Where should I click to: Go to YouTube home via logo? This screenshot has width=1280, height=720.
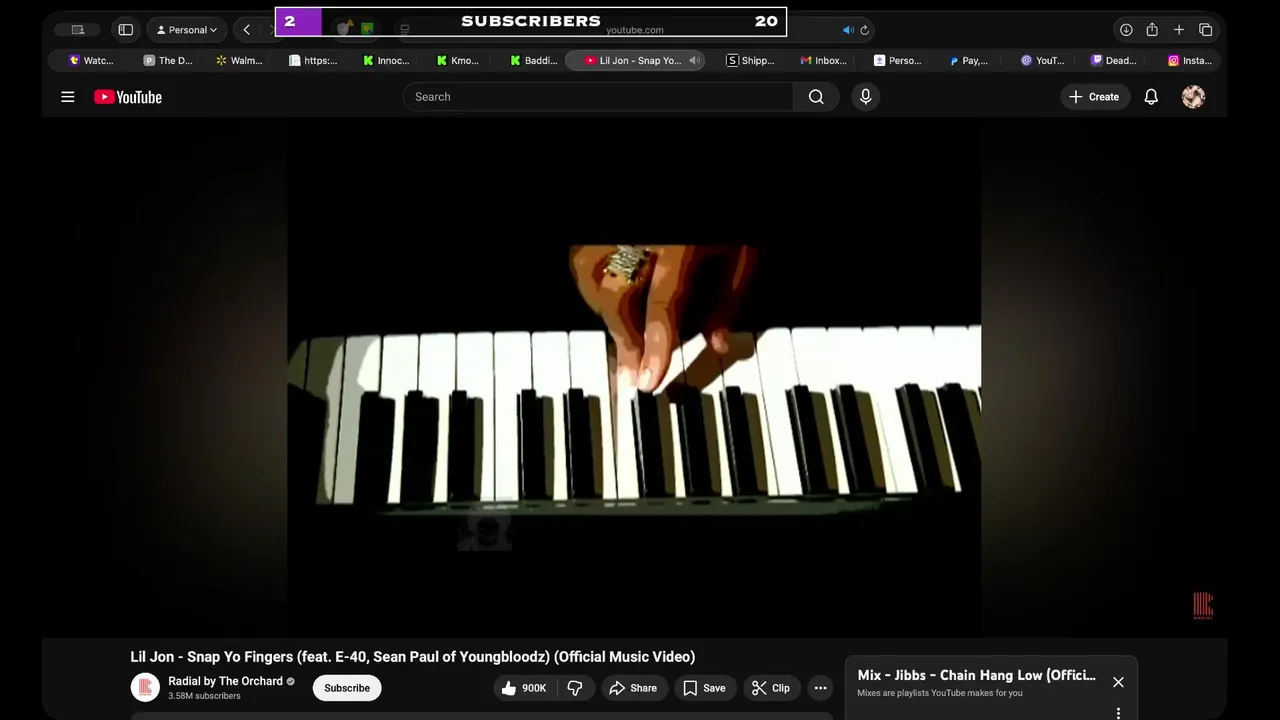point(128,97)
